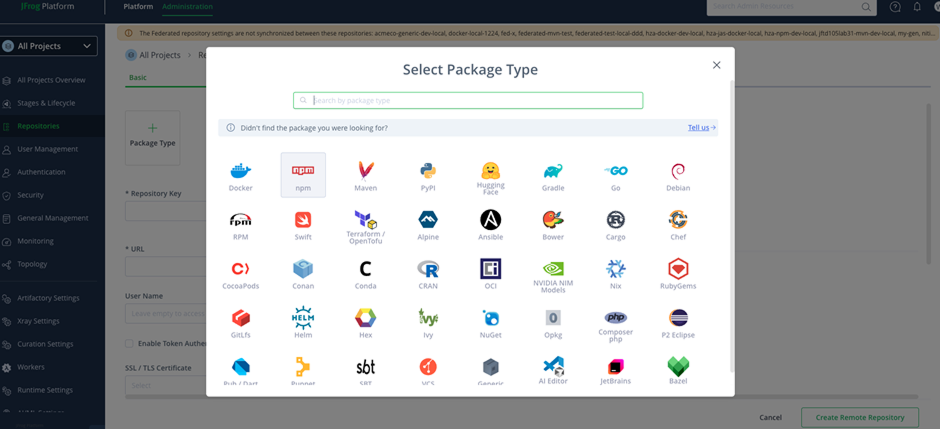Viewport: 940px width, 429px height.
Task: Close the Select Package Type dialog
Action: pos(716,65)
